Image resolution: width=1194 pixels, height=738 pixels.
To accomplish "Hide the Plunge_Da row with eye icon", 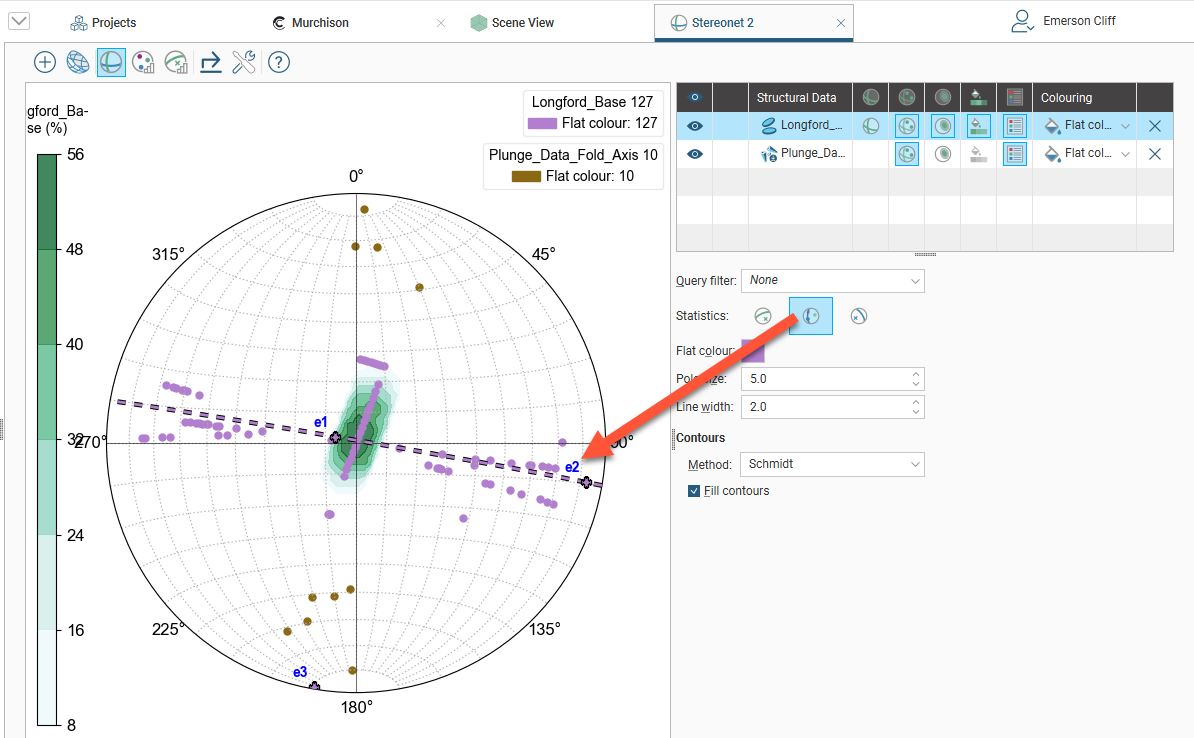I will 694,154.
